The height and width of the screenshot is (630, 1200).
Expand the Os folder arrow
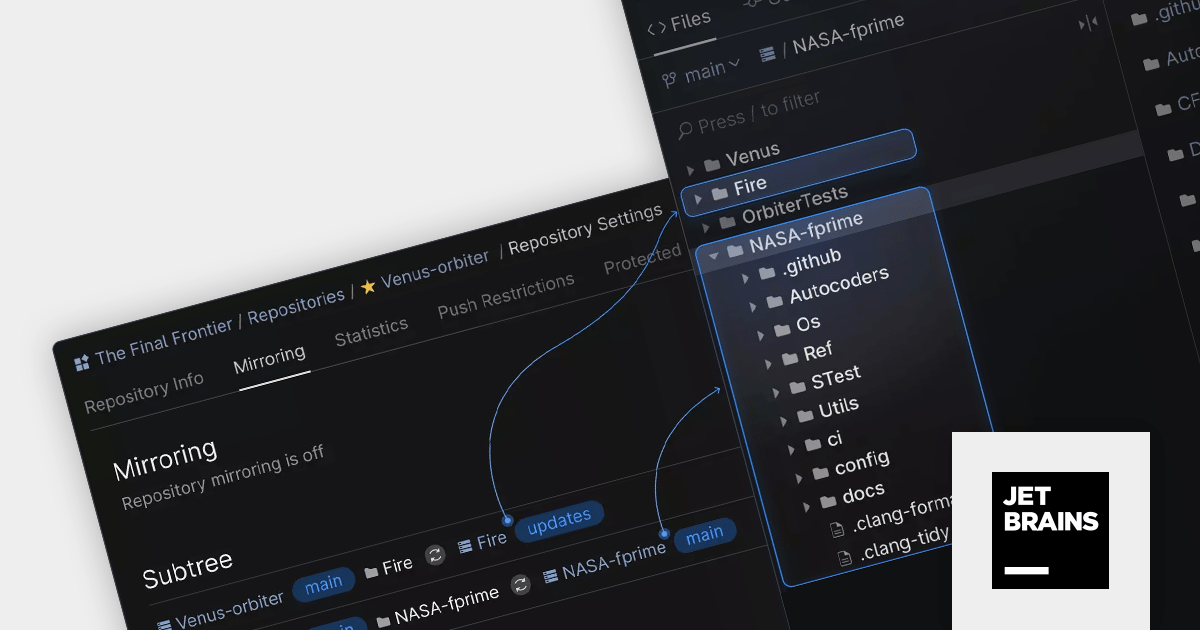(761, 335)
